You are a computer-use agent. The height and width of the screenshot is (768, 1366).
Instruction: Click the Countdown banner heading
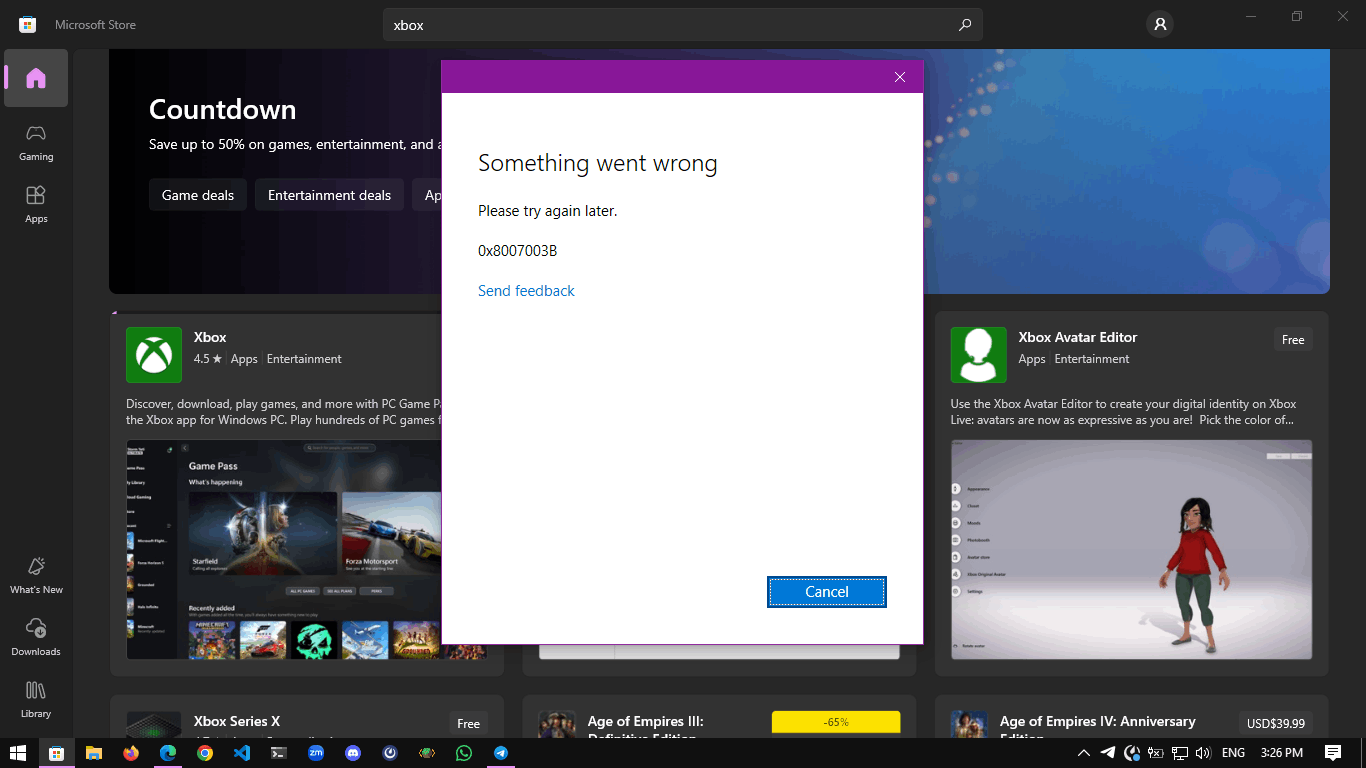click(223, 109)
